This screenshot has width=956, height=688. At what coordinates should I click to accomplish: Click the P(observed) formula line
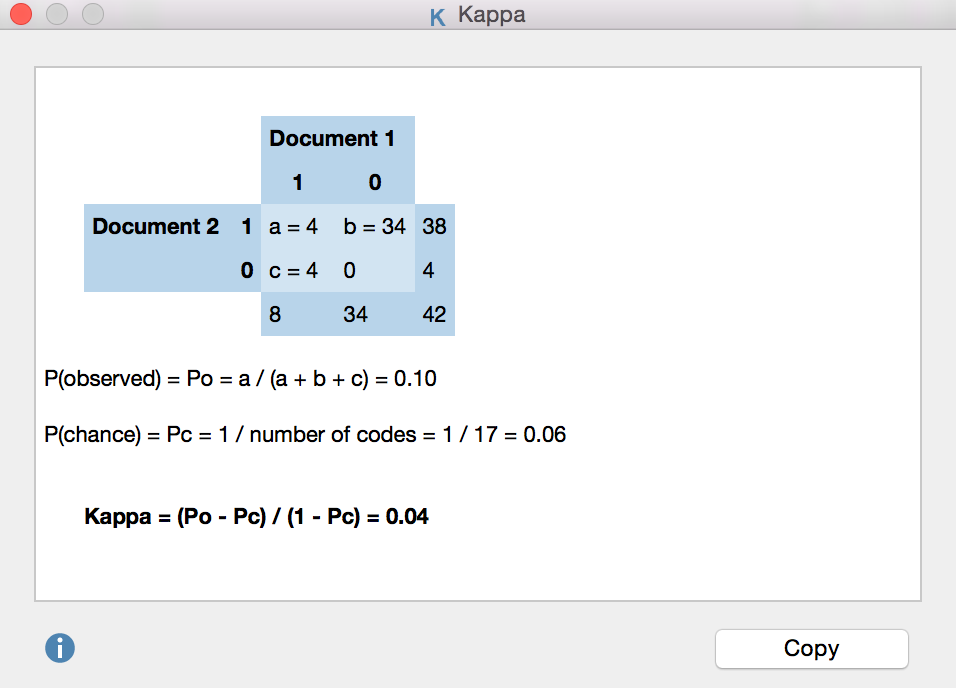click(241, 380)
